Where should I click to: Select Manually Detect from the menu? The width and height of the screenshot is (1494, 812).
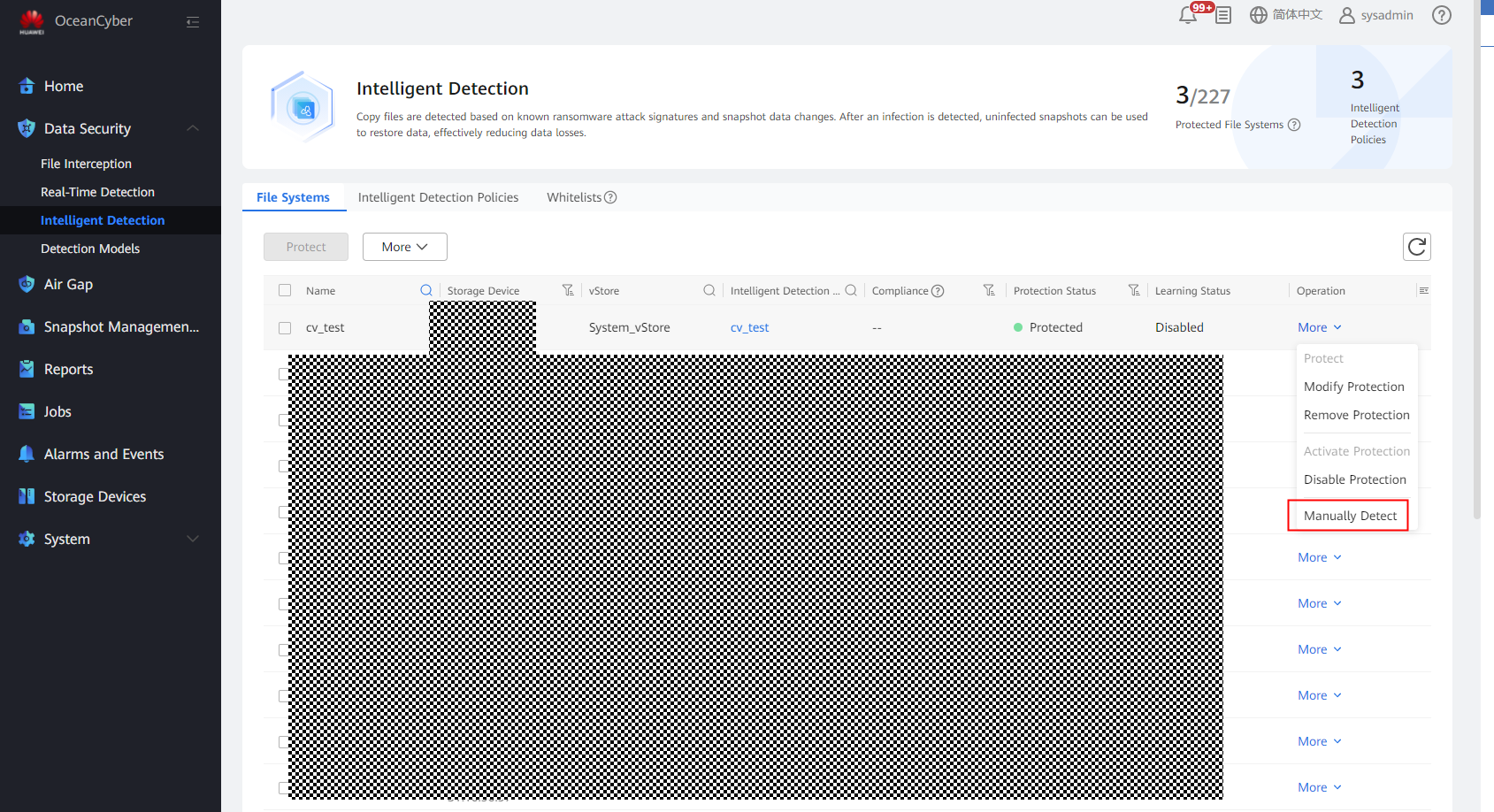tap(1350, 516)
